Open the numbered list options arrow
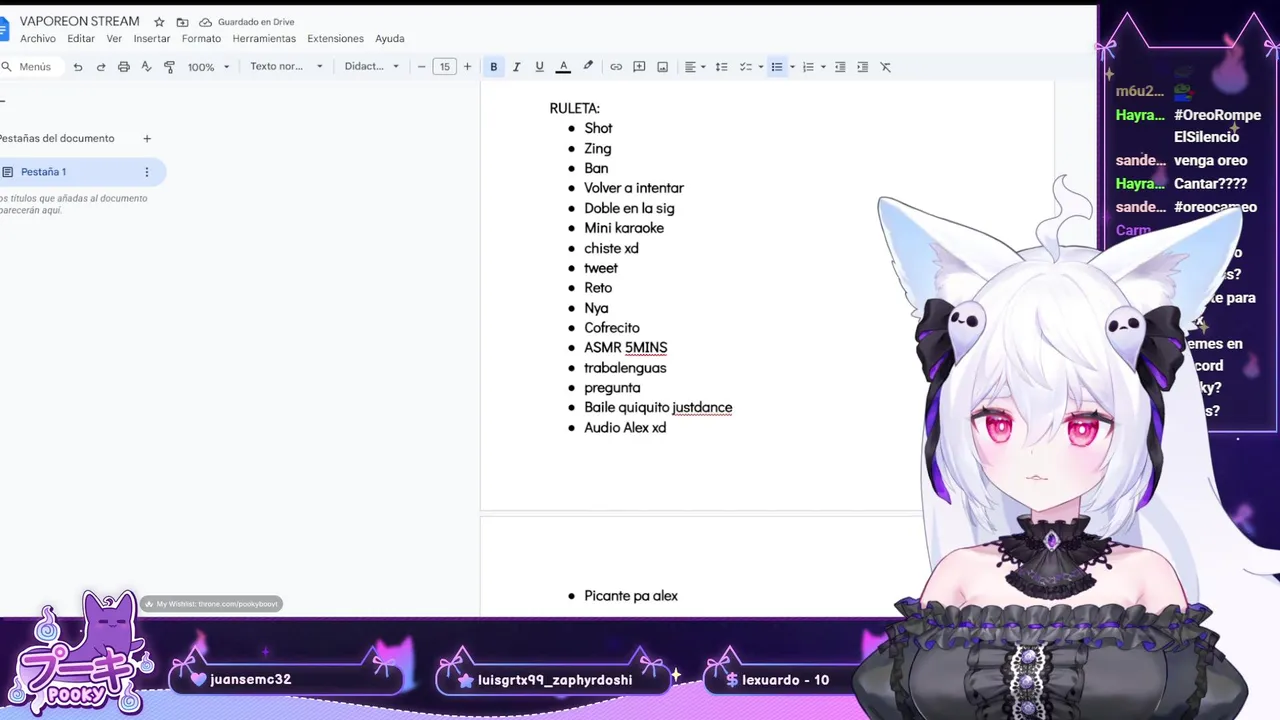 click(x=823, y=67)
